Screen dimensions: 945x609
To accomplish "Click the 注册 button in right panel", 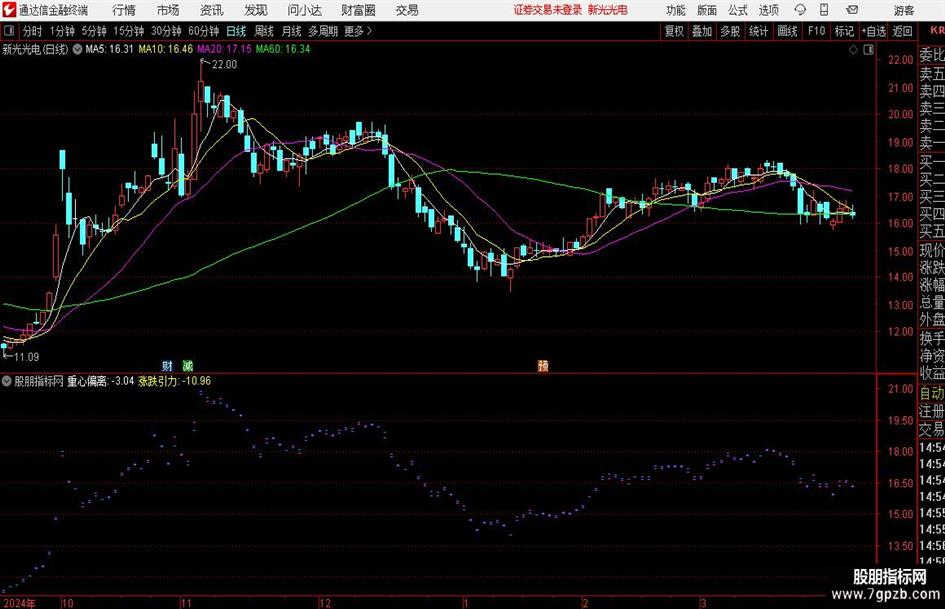I will coord(932,411).
